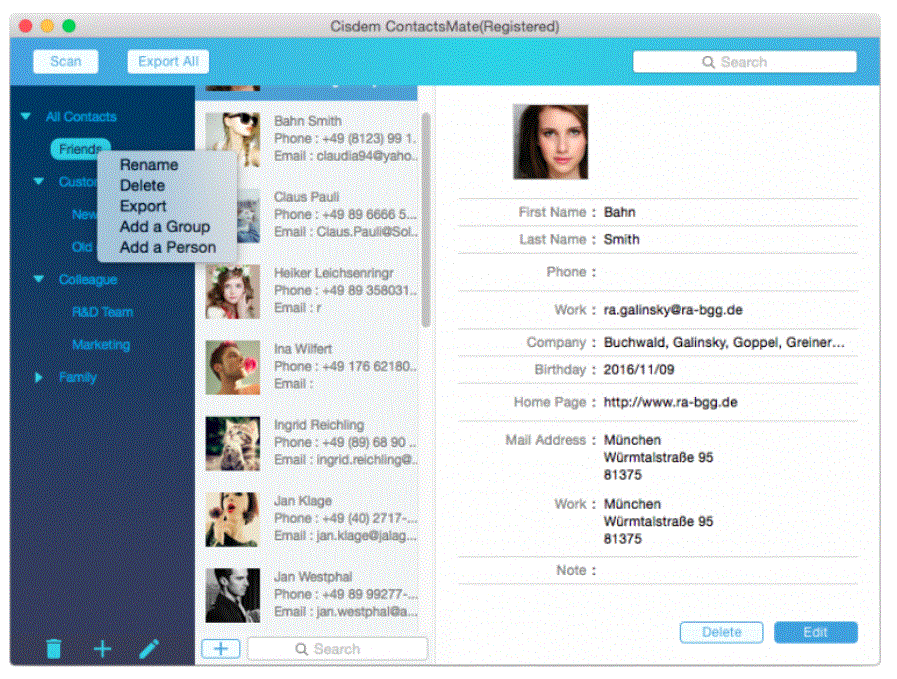This screenshot has height=679, width=897.
Task: Click the Note field label
Action: pyautogui.click(x=571, y=570)
